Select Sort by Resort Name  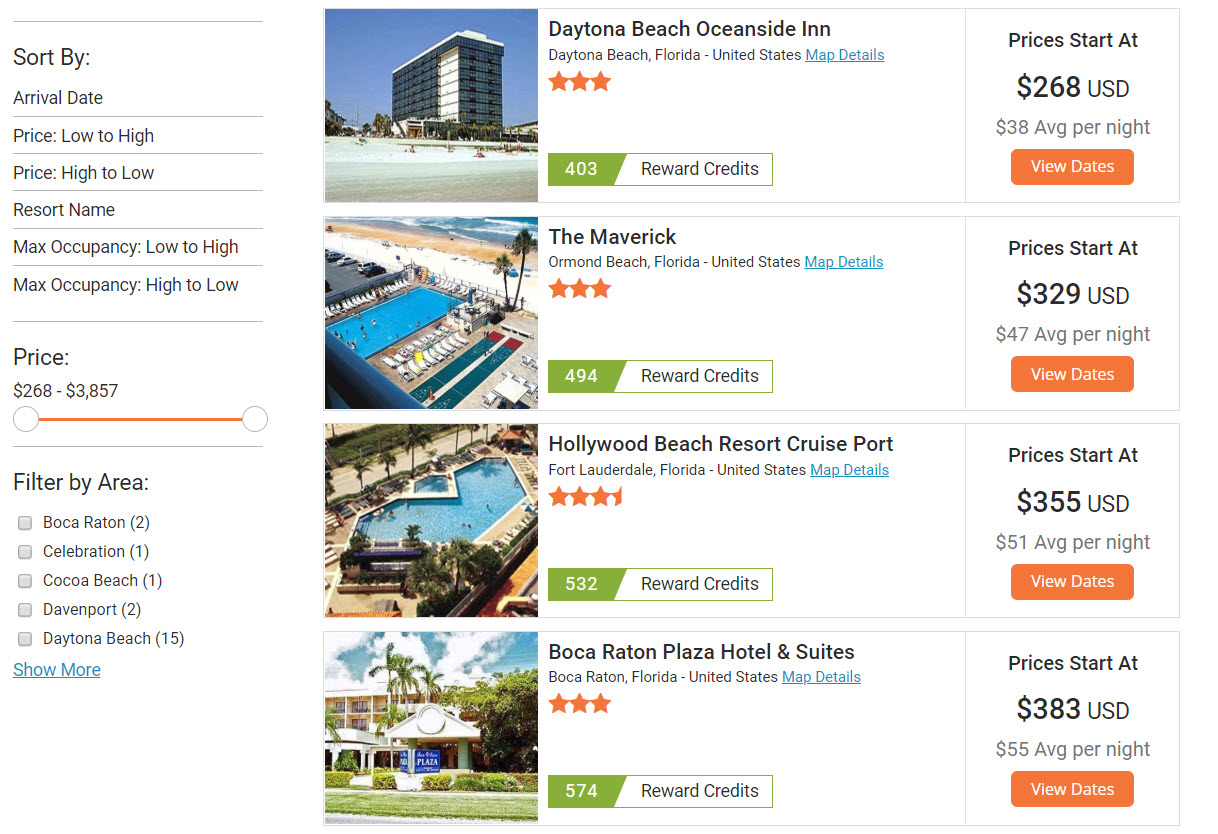click(x=64, y=210)
